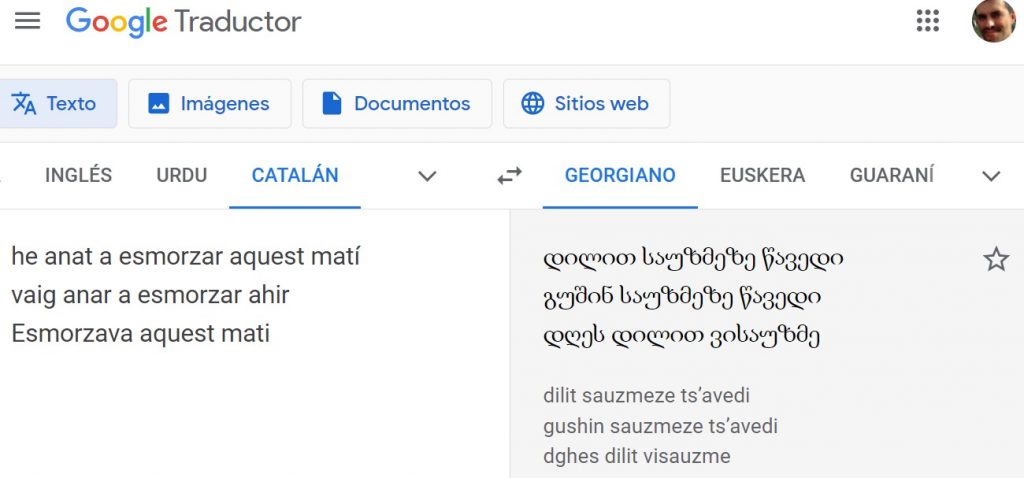The width and height of the screenshot is (1024, 478).
Task: Click the user profile avatar
Action: tap(993, 21)
